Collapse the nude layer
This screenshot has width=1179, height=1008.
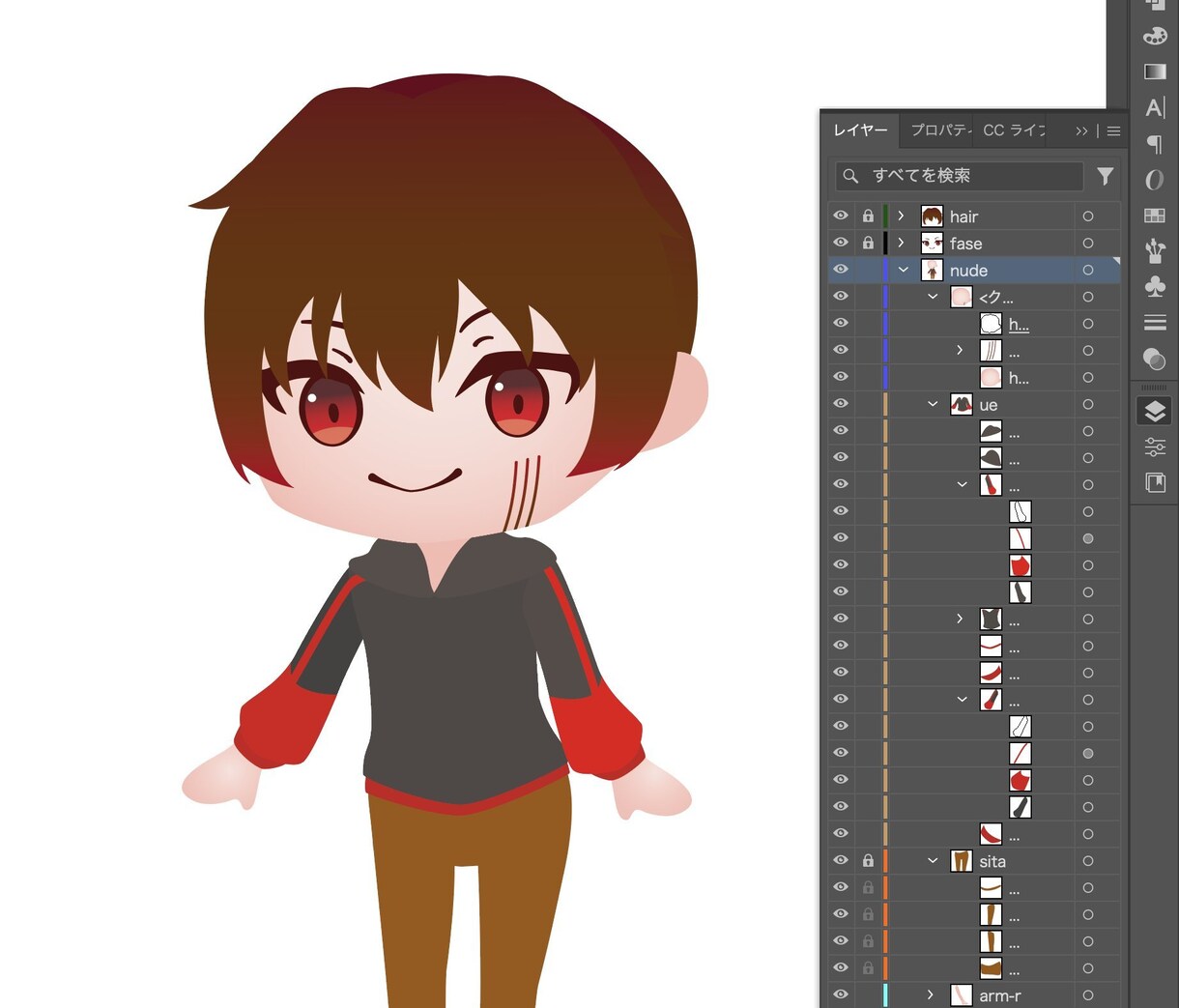pyautogui.click(x=904, y=270)
